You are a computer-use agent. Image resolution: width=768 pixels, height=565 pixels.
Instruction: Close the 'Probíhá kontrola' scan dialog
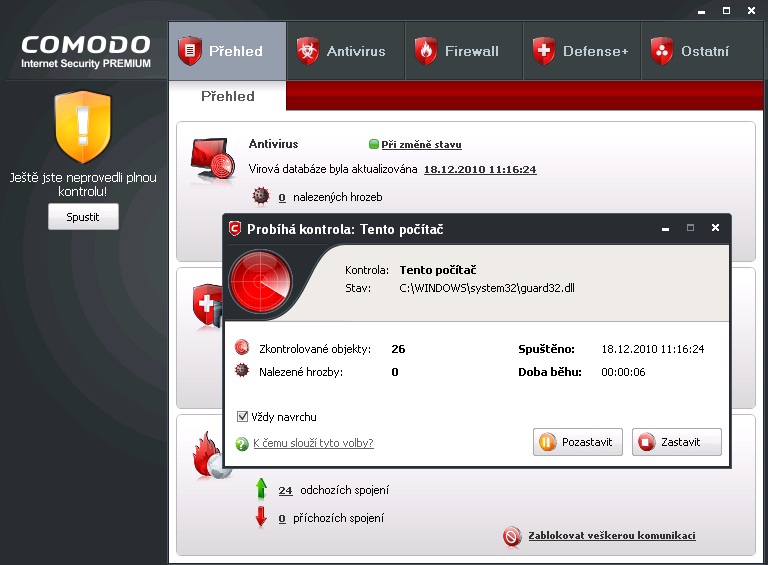tap(715, 228)
